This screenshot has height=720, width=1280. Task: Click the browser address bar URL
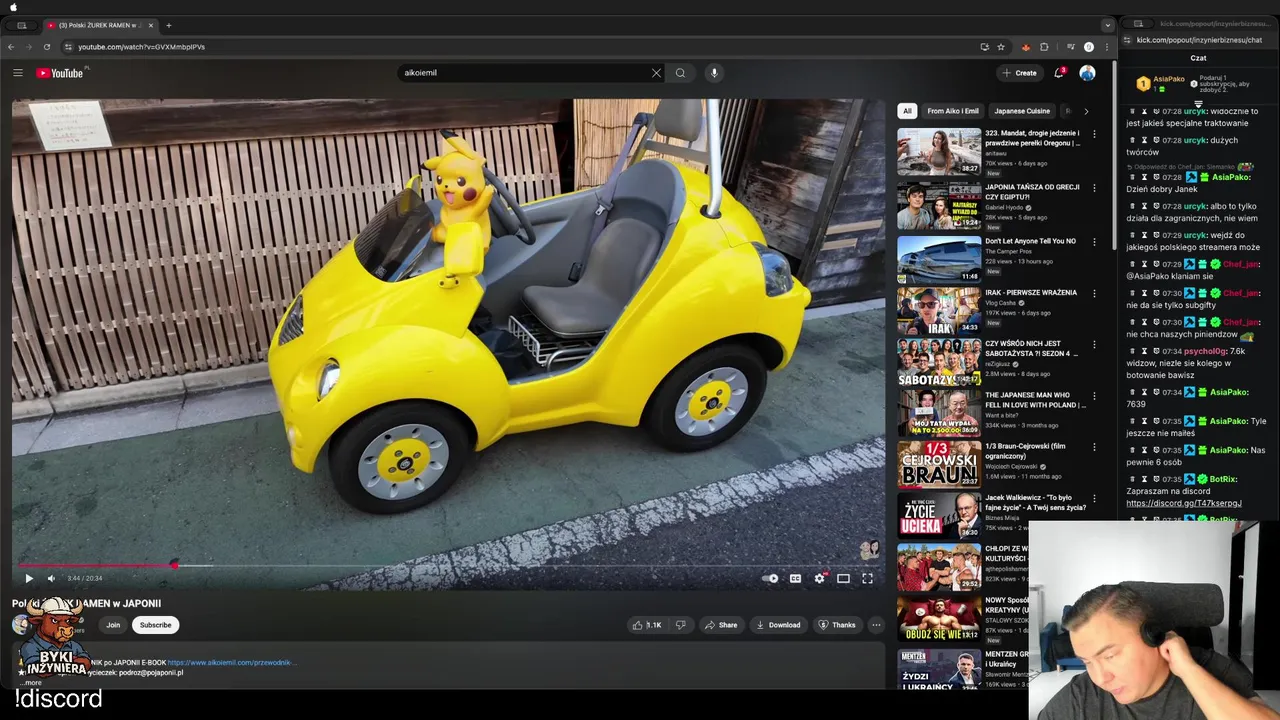142,47
